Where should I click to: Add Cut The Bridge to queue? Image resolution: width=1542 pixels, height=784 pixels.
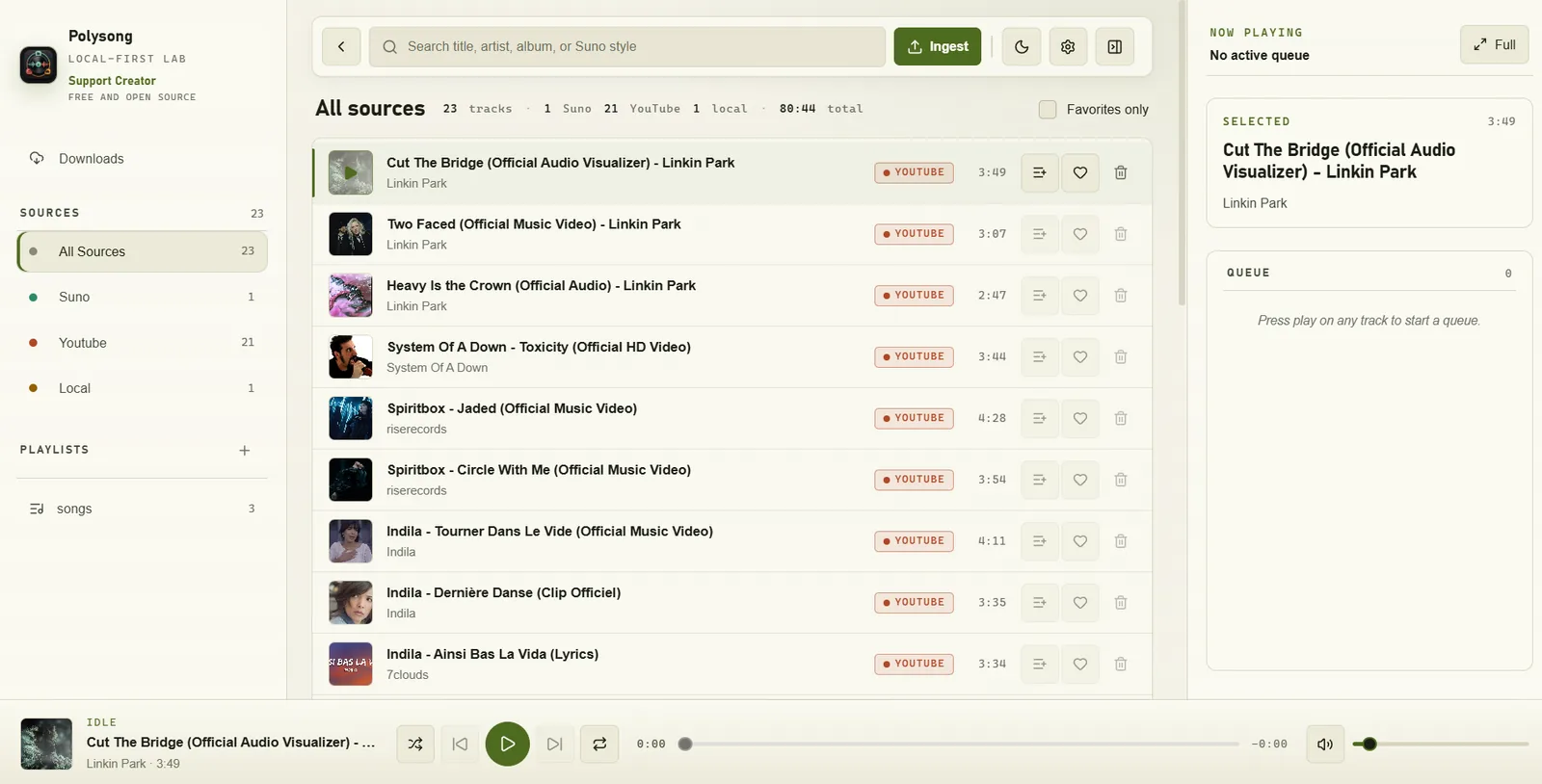click(x=1040, y=172)
